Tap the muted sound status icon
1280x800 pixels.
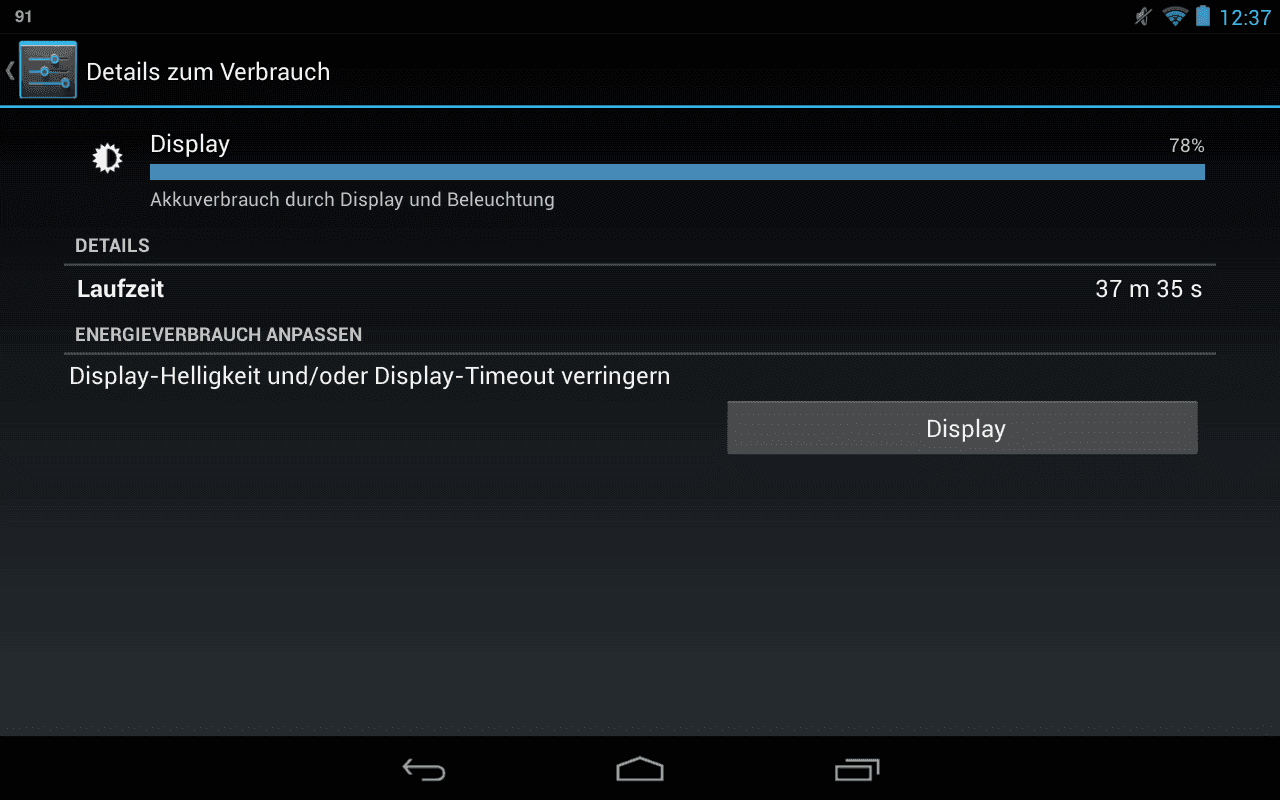pyautogui.click(x=1143, y=16)
